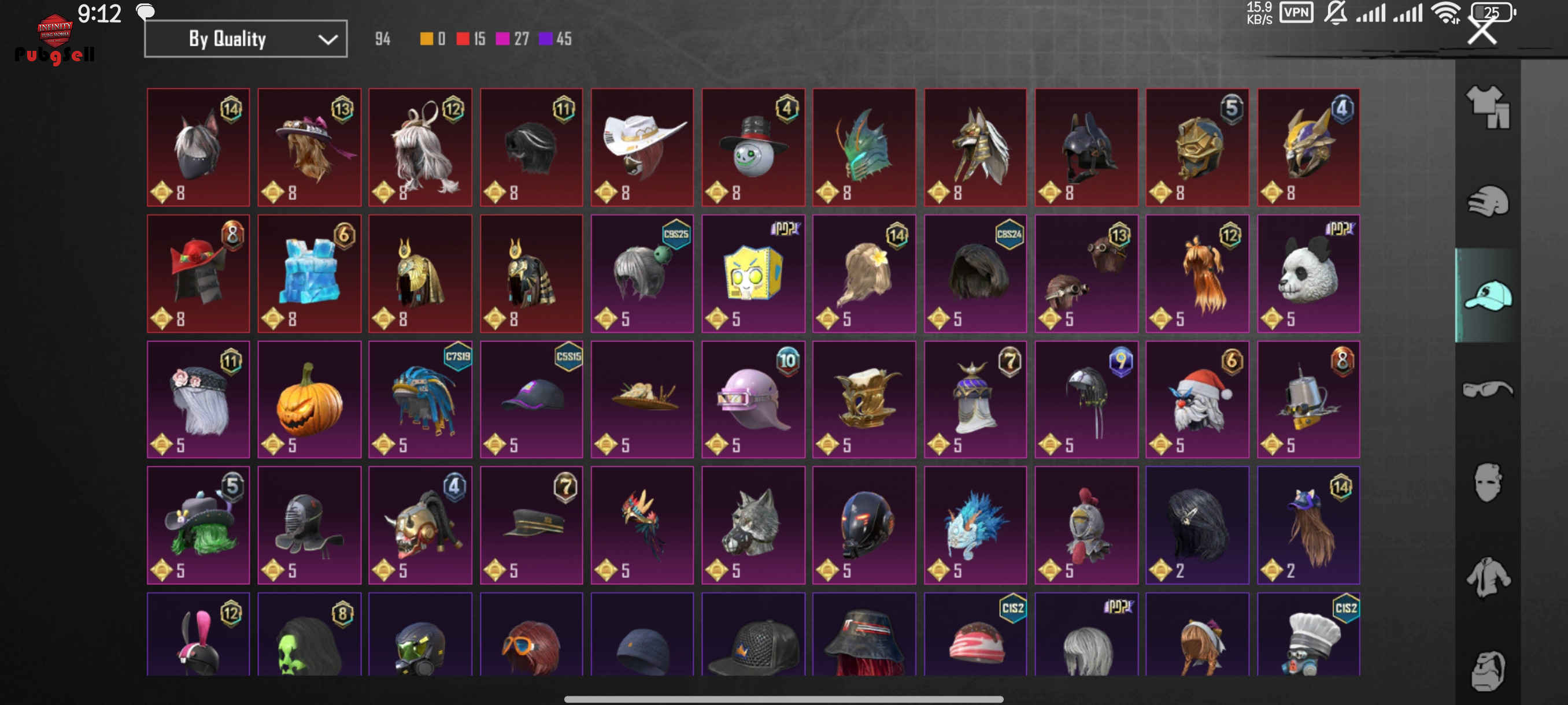Select the ice block helmet item
The height and width of the screenshot is (705, 1568).
coord(309,273)
